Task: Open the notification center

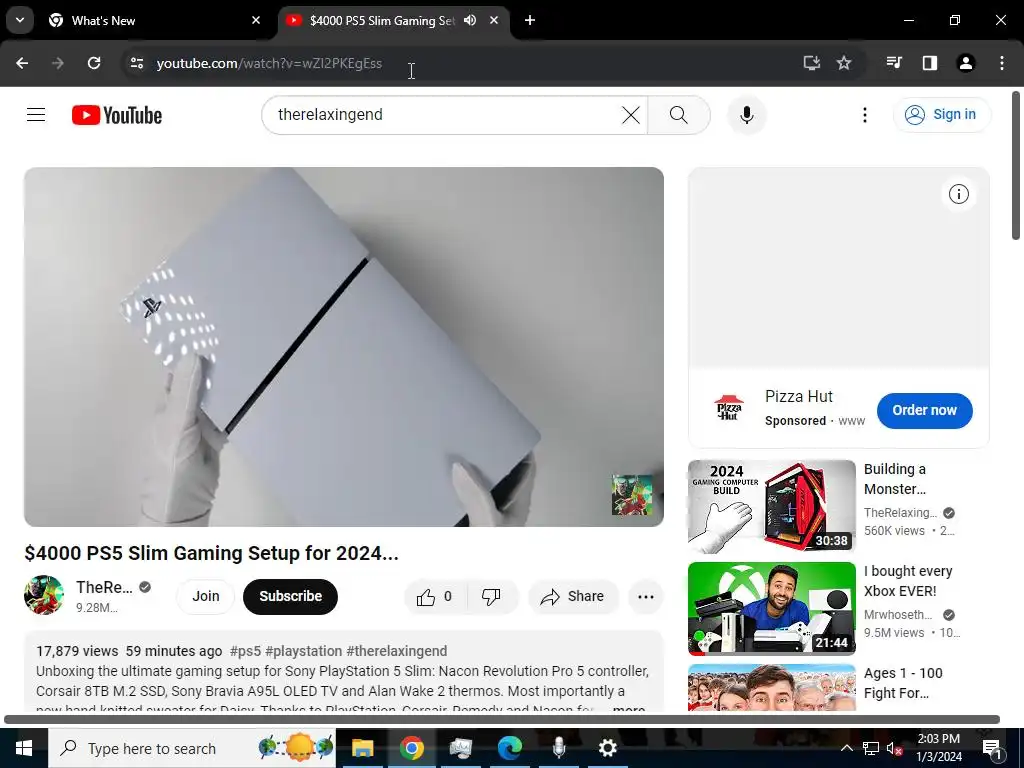Action: [992, 749]
